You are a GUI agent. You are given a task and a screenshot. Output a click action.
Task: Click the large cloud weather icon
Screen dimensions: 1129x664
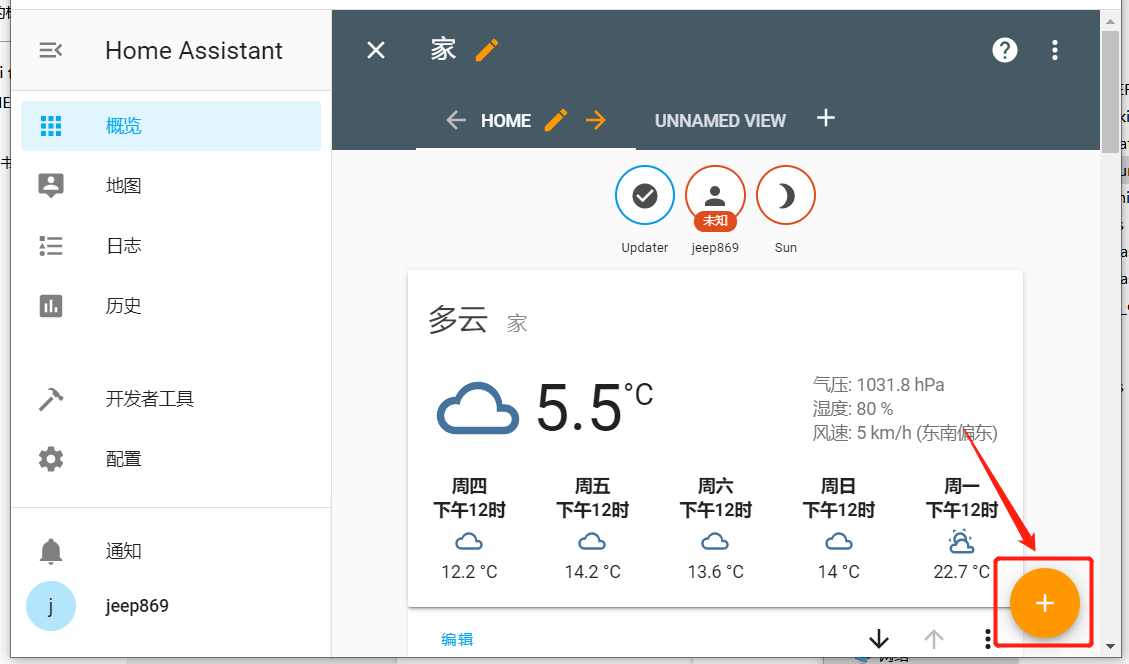coord(477,408)
